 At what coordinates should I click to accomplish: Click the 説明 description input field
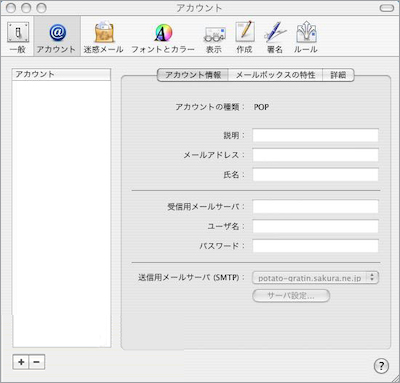coord(315,135)
